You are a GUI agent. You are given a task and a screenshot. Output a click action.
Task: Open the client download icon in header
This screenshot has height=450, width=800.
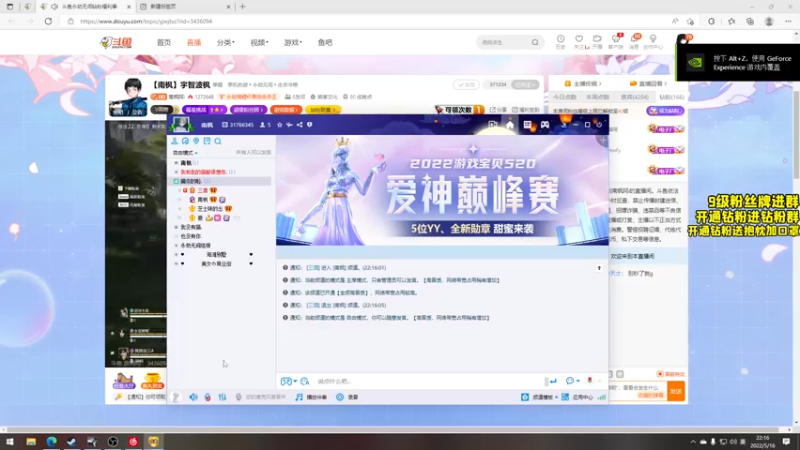click(616, 41)
